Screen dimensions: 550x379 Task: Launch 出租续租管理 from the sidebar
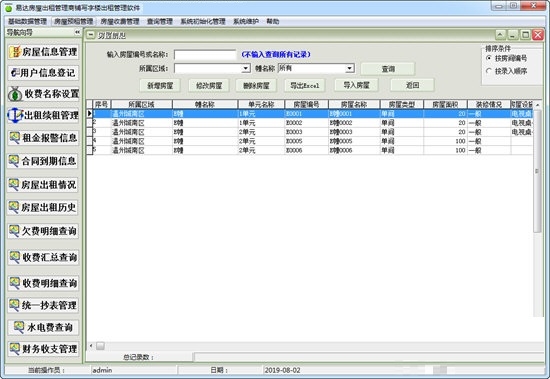[x=43, y=115]
